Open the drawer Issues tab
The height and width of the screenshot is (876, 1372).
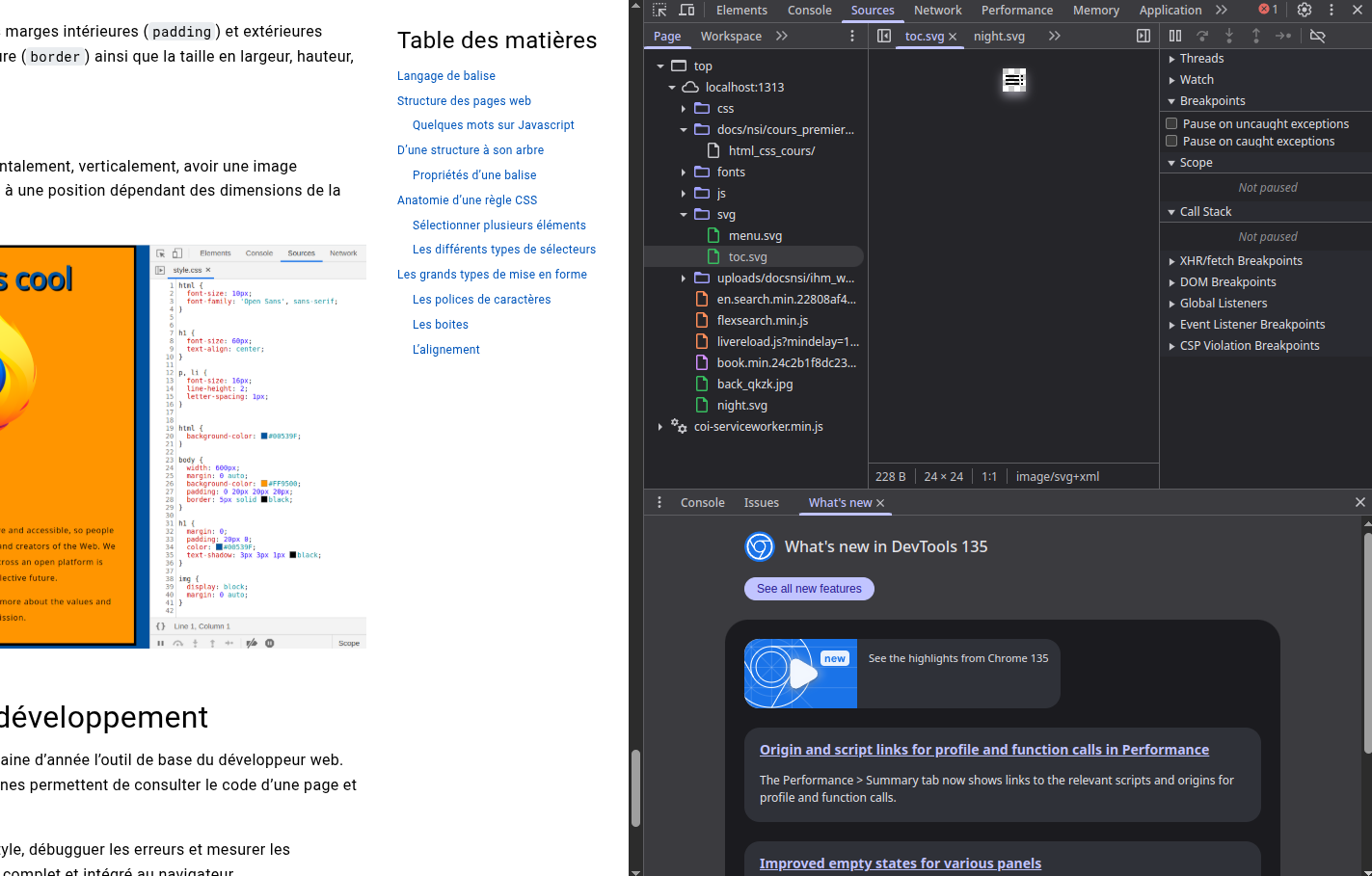761,502
